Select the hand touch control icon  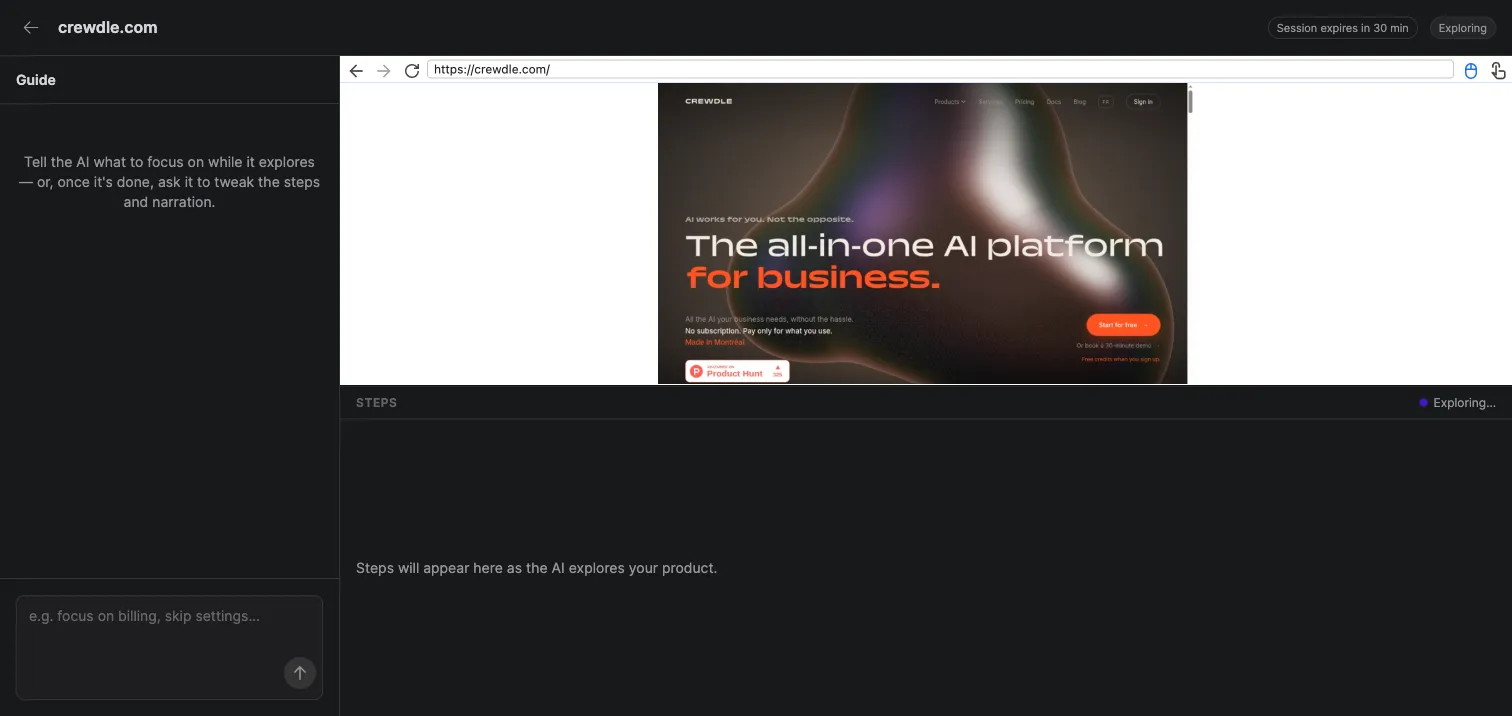[1498, 70]
